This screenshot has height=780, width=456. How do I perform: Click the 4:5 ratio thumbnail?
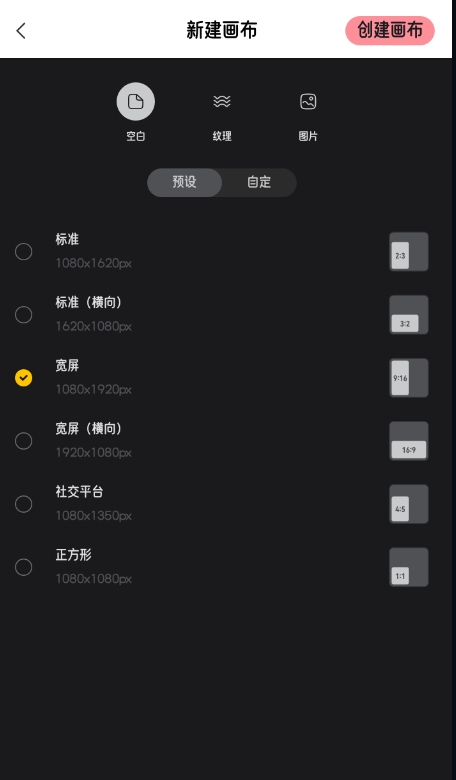(x=409, y=504)
